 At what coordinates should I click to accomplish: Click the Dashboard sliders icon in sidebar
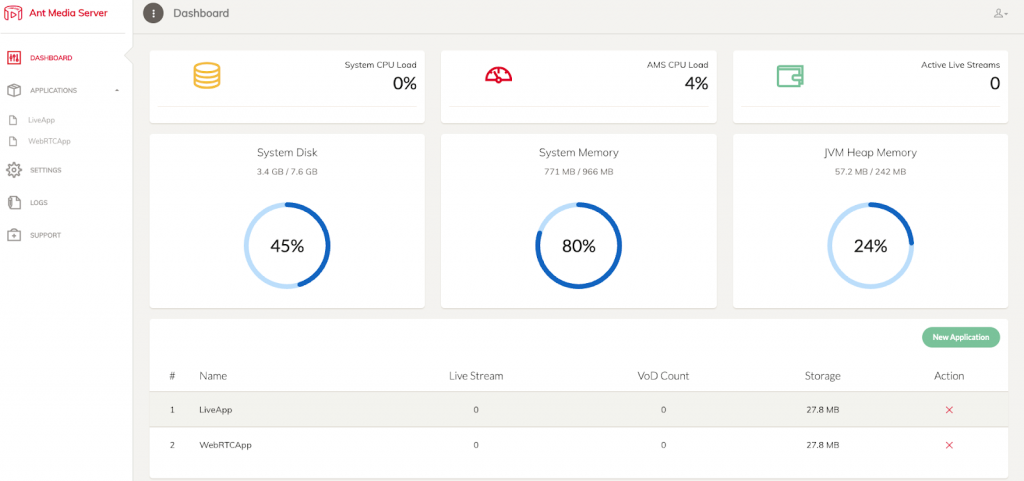coord(14,58)
